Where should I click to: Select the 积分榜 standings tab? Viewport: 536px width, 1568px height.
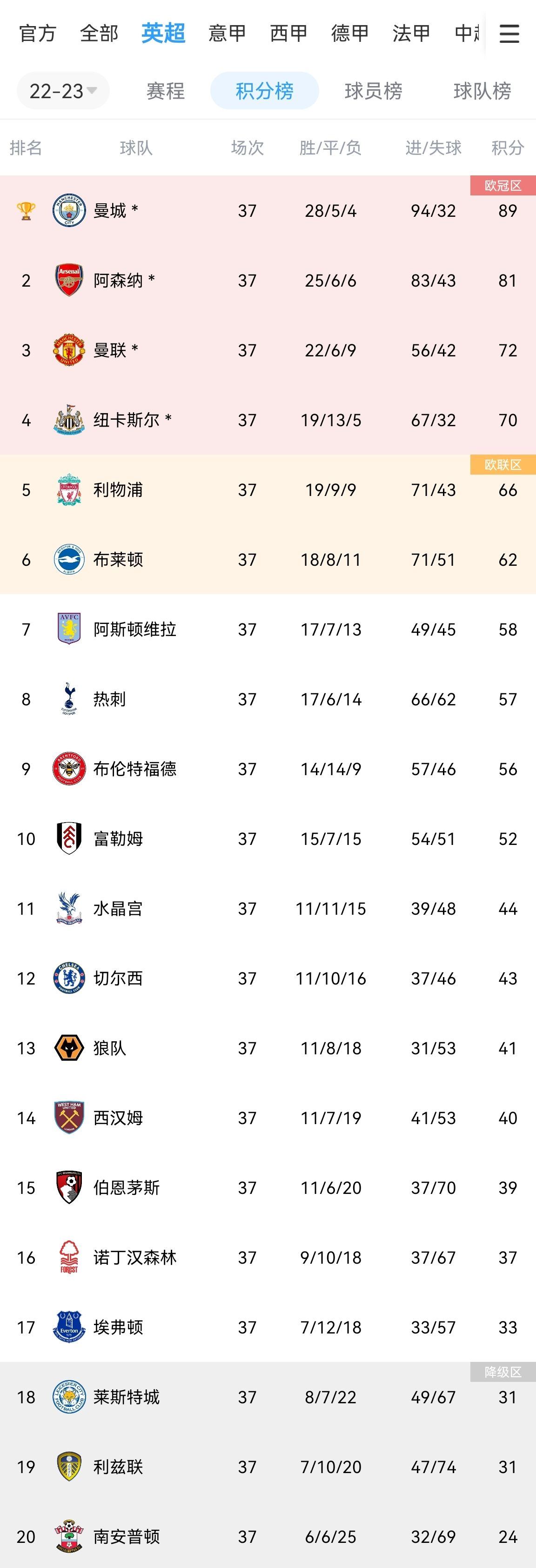265,91
